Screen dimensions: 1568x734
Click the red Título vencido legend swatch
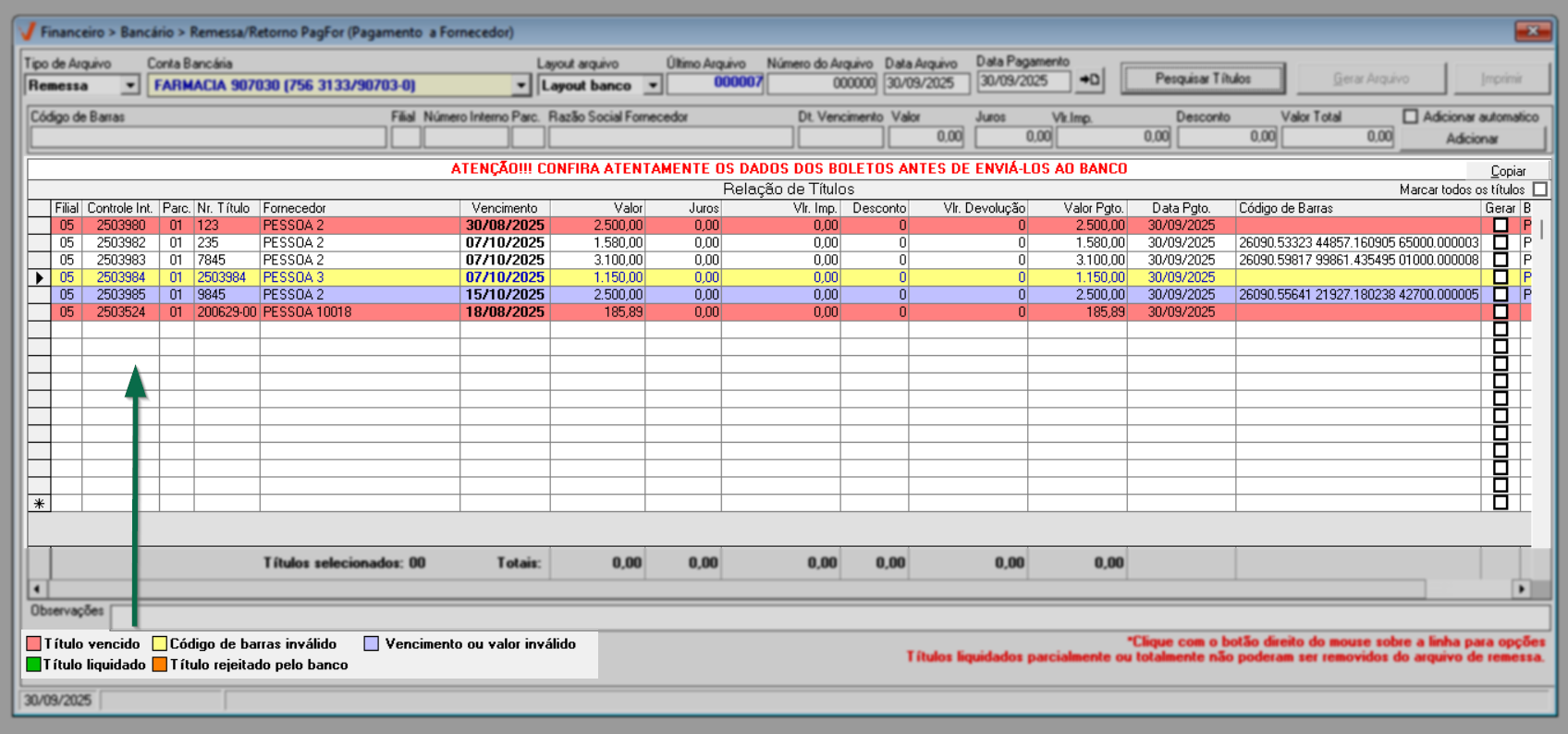point(34,643)
